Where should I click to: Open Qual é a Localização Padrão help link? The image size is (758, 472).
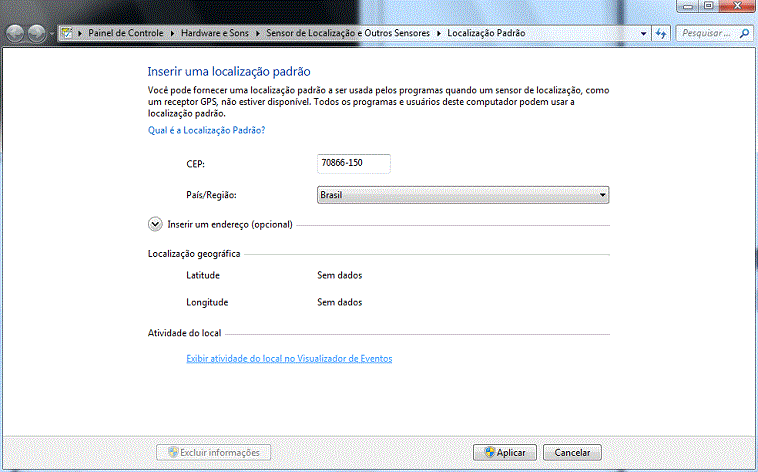(x=206, y=130)
